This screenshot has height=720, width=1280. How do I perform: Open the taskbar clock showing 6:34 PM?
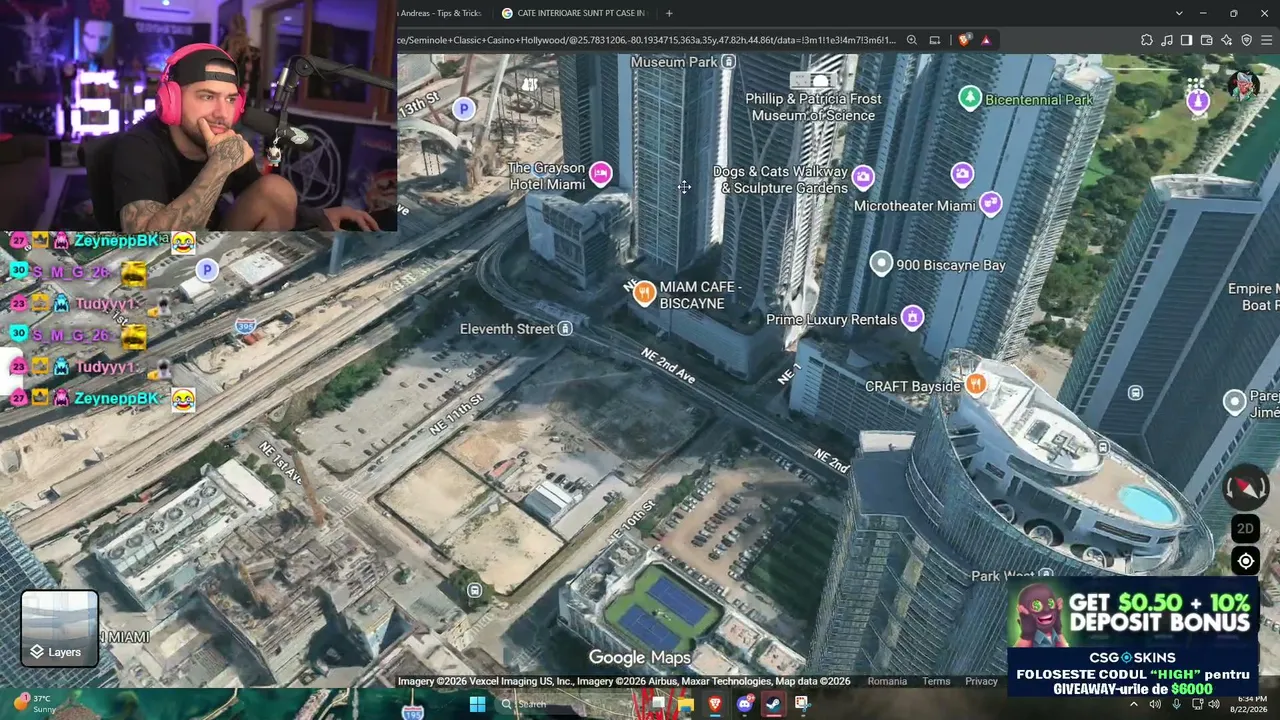[x=1251, y=704]
